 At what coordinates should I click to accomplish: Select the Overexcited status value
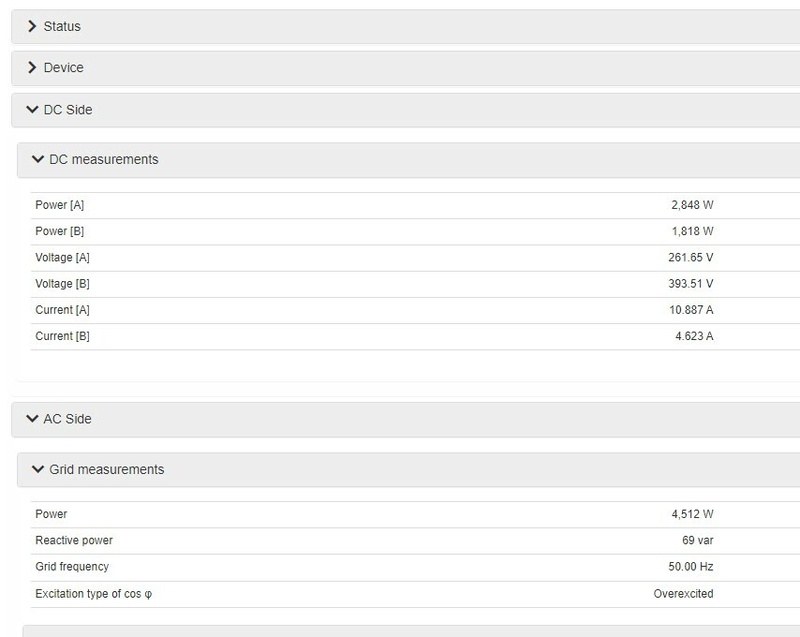tap(683, 593)
